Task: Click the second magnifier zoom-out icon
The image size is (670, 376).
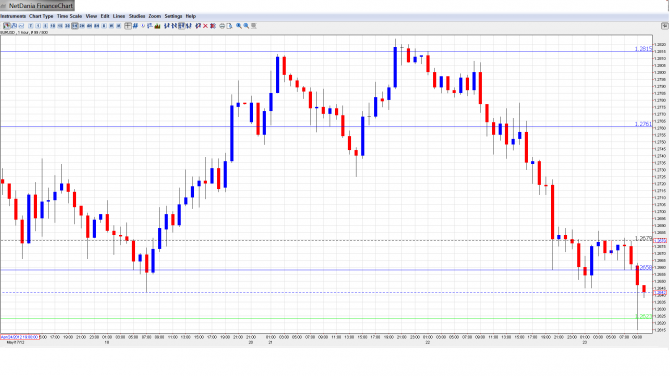Action: click(246, 26)
